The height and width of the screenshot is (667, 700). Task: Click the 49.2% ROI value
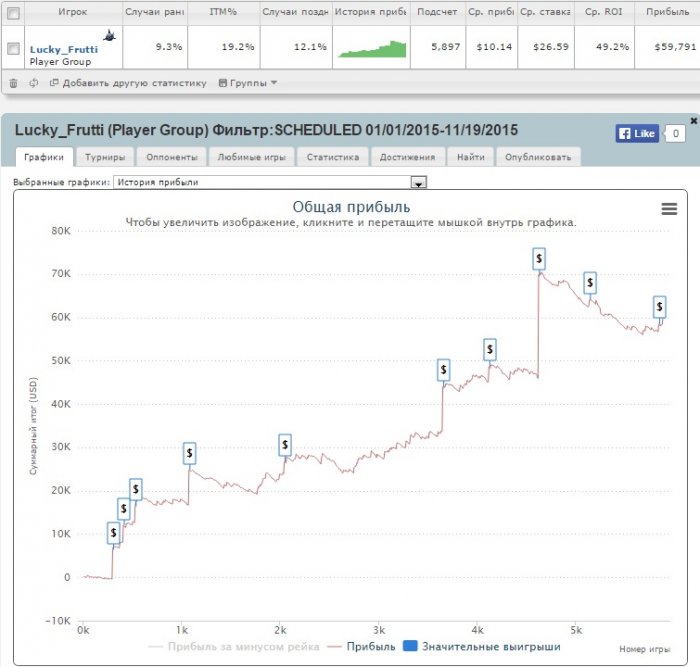612,47
